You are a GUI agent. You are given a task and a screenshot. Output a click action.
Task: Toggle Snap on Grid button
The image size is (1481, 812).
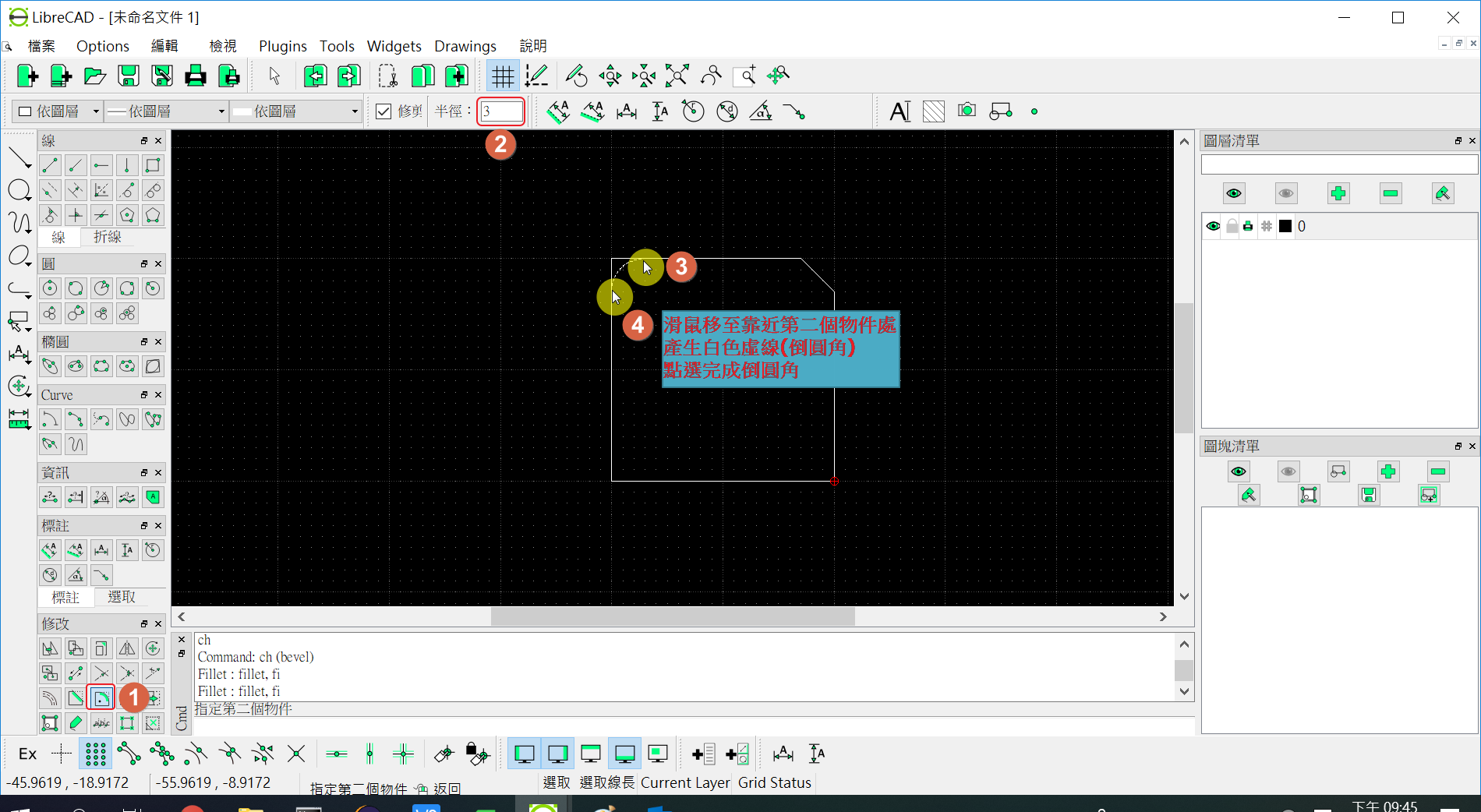95,754
